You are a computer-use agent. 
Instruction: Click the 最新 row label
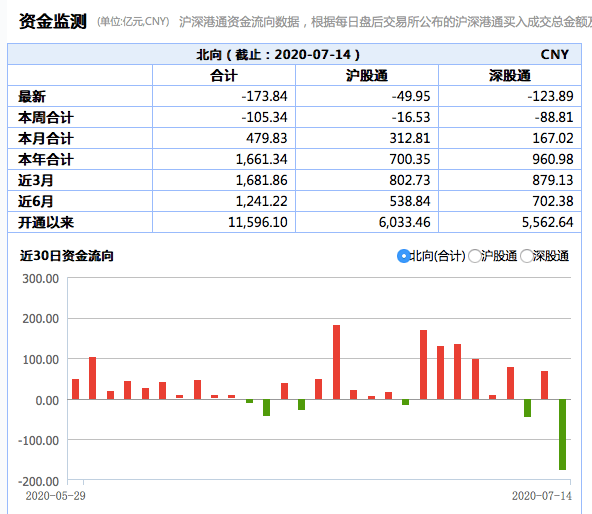coord(32,97)
